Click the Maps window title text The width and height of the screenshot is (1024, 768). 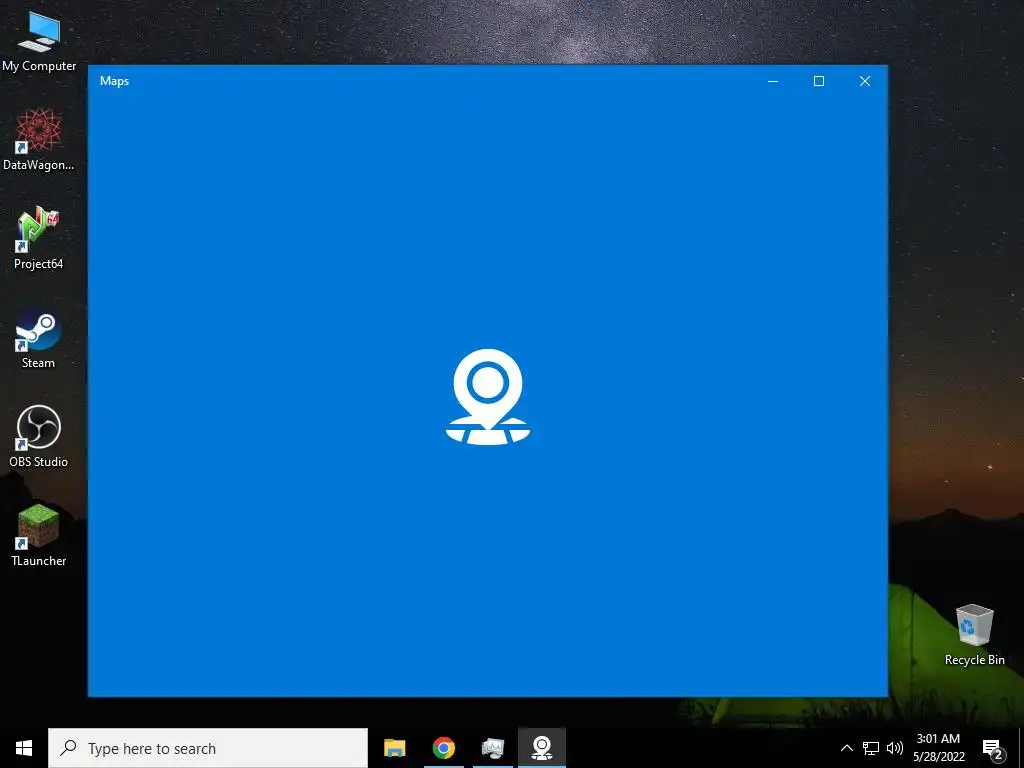[x=114, y=81]
